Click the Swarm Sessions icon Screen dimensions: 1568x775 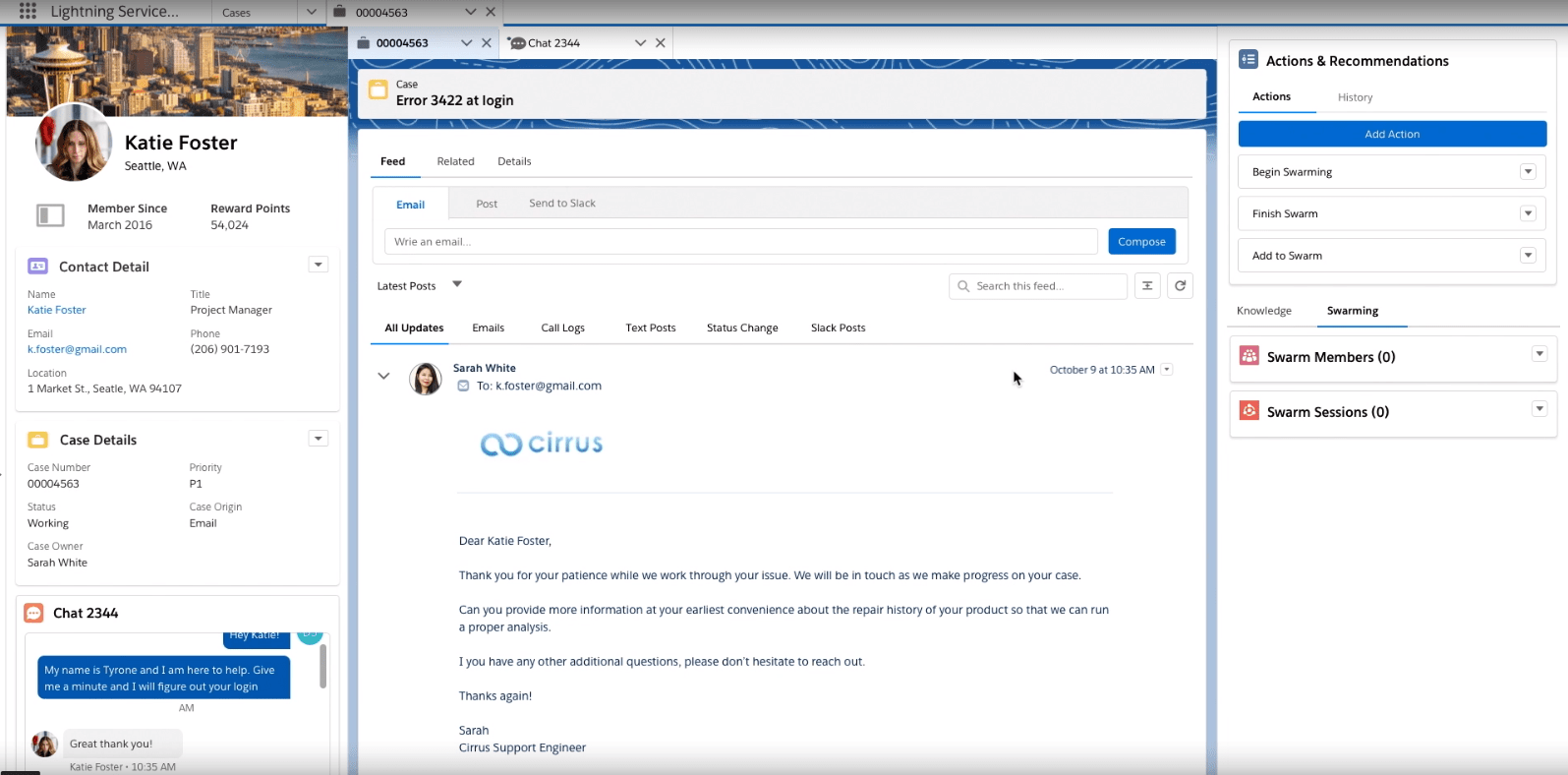1249,410
